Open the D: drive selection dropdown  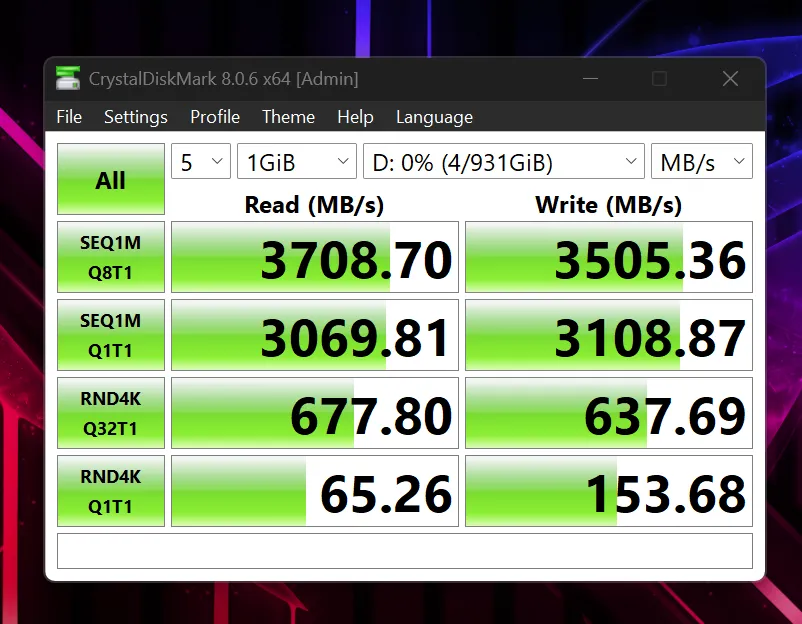503,162
